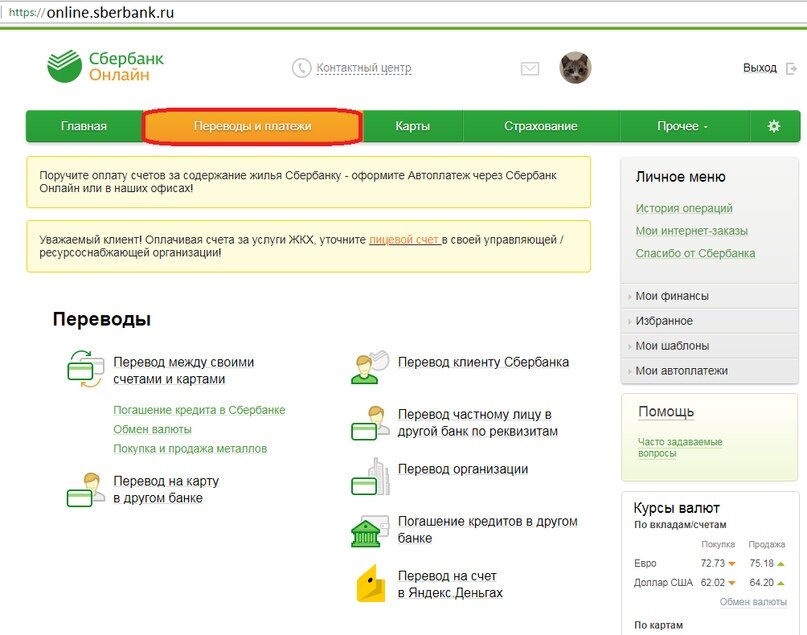This screenshot has width=807, height=635.
Task: Click the Euro sell rate up arrow
Action: pos(781,564)
